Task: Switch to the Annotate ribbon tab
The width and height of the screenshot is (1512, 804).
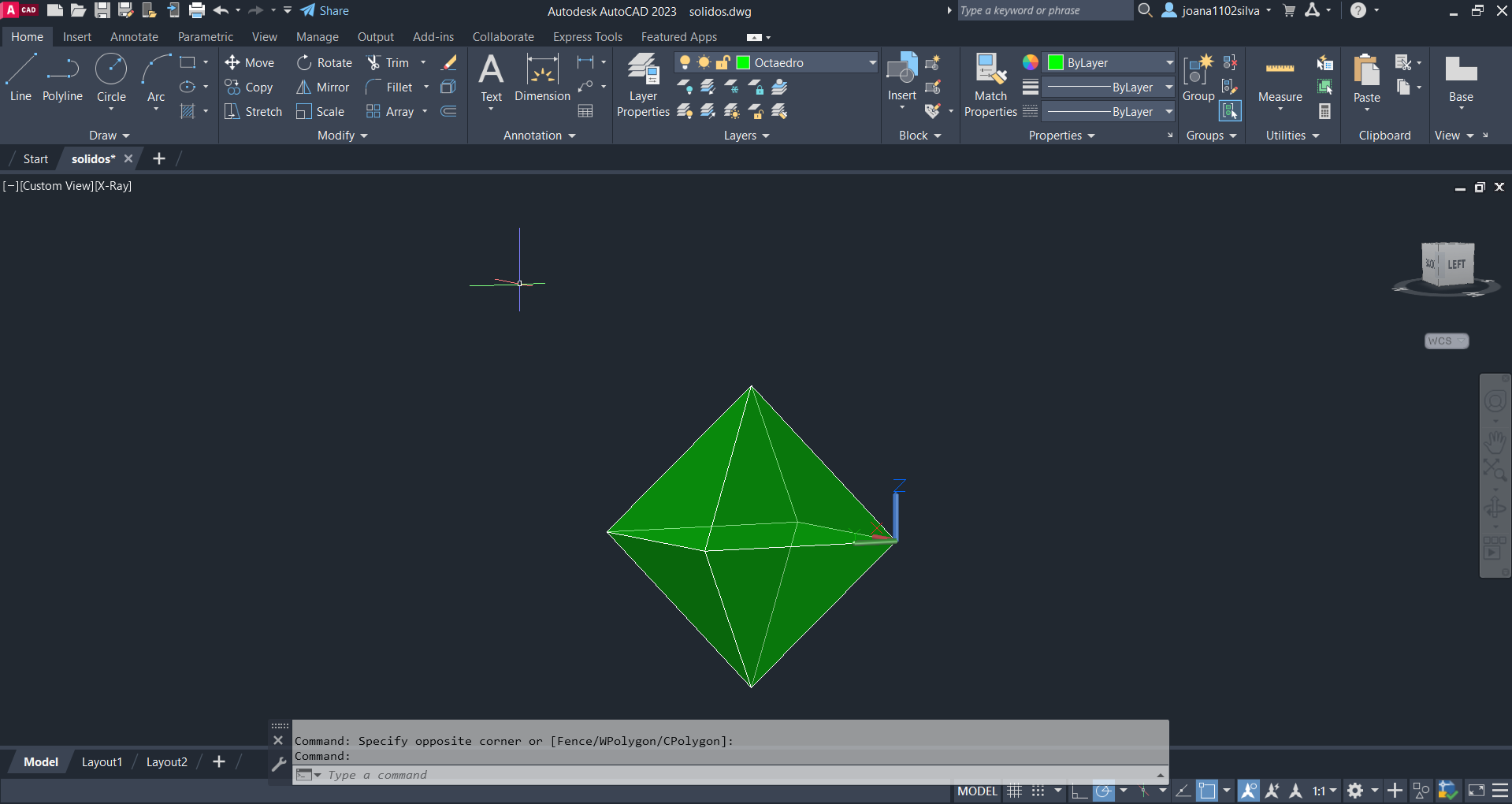Action: [134, 37]
